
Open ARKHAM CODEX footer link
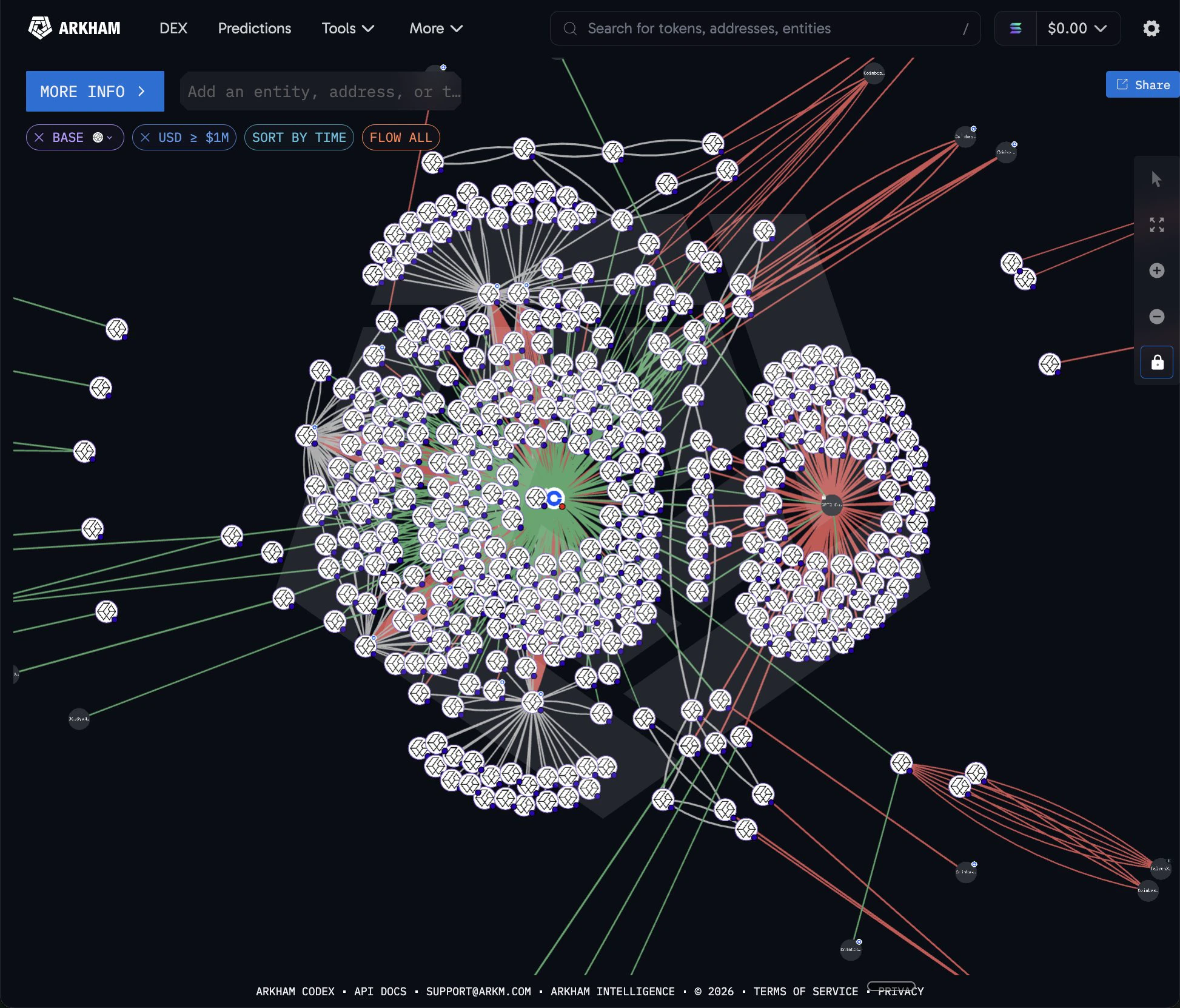click(295, 991)
